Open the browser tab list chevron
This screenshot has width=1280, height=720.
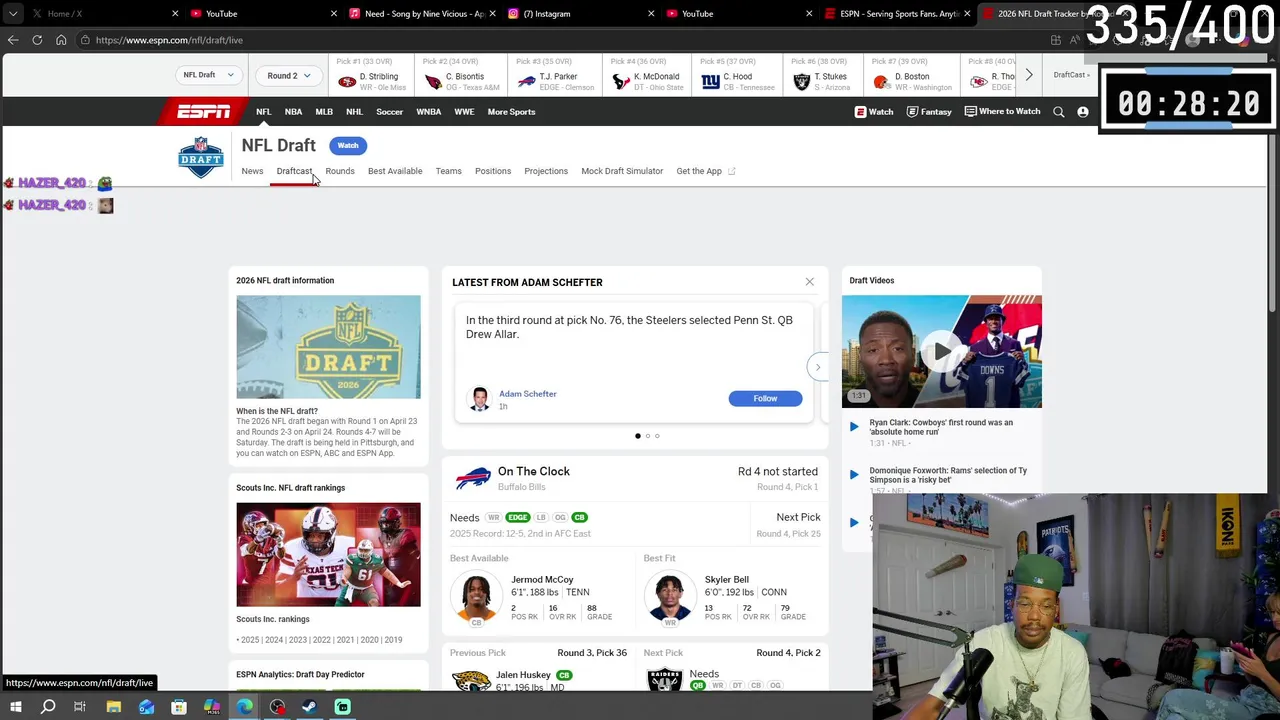[x=13, y=14]
